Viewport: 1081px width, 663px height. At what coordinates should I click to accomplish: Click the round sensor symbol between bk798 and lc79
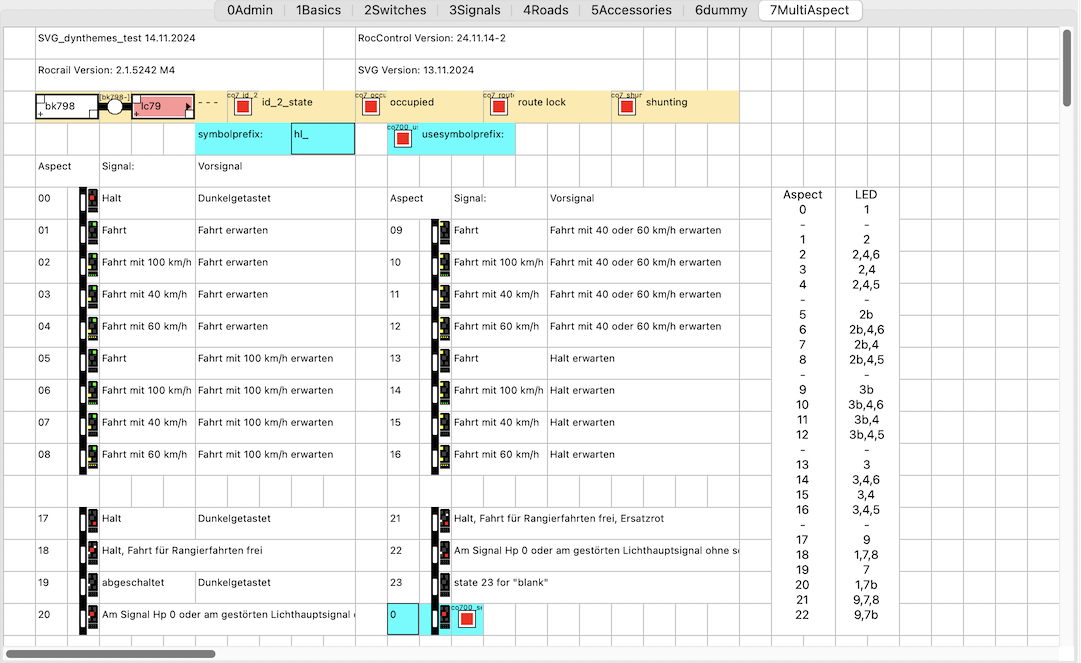pyautogui.click(x=115, y=107)
